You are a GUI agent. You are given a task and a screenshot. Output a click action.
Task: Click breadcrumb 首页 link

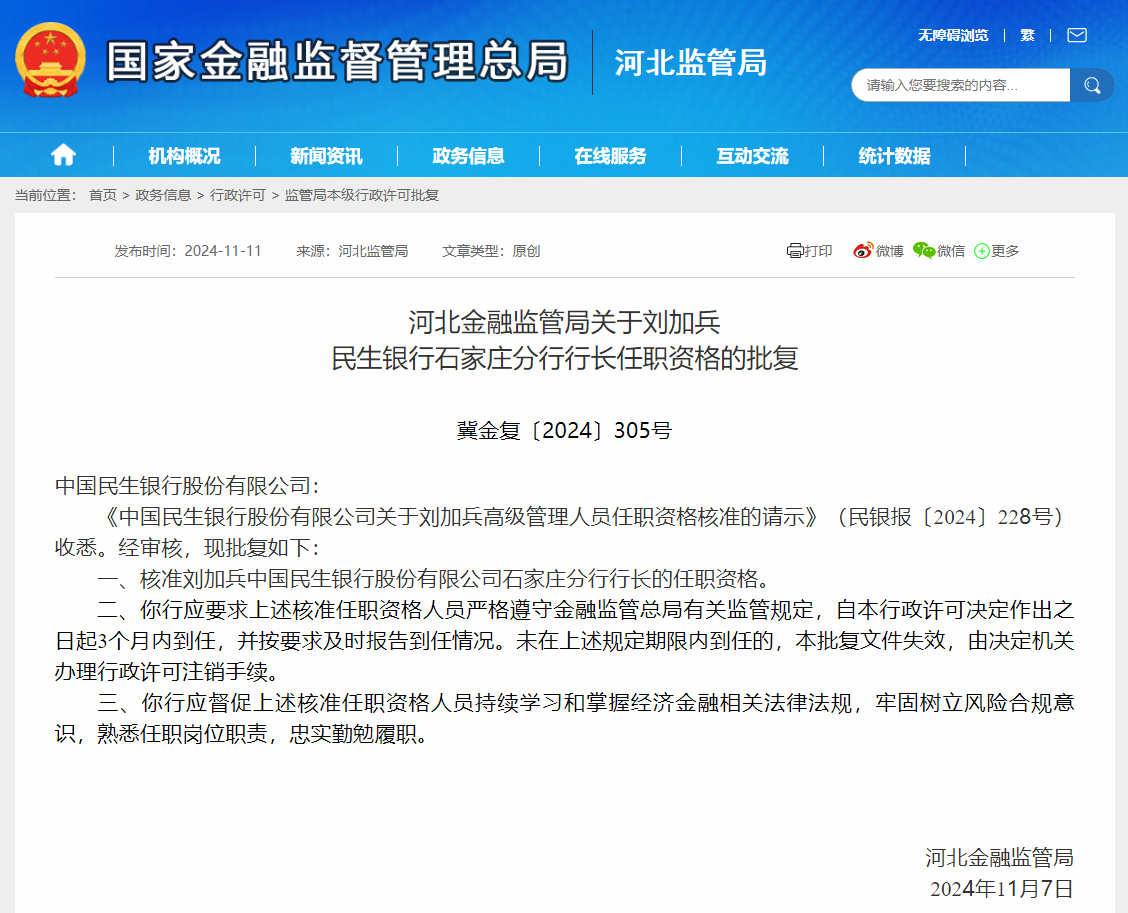coord(103,195)
